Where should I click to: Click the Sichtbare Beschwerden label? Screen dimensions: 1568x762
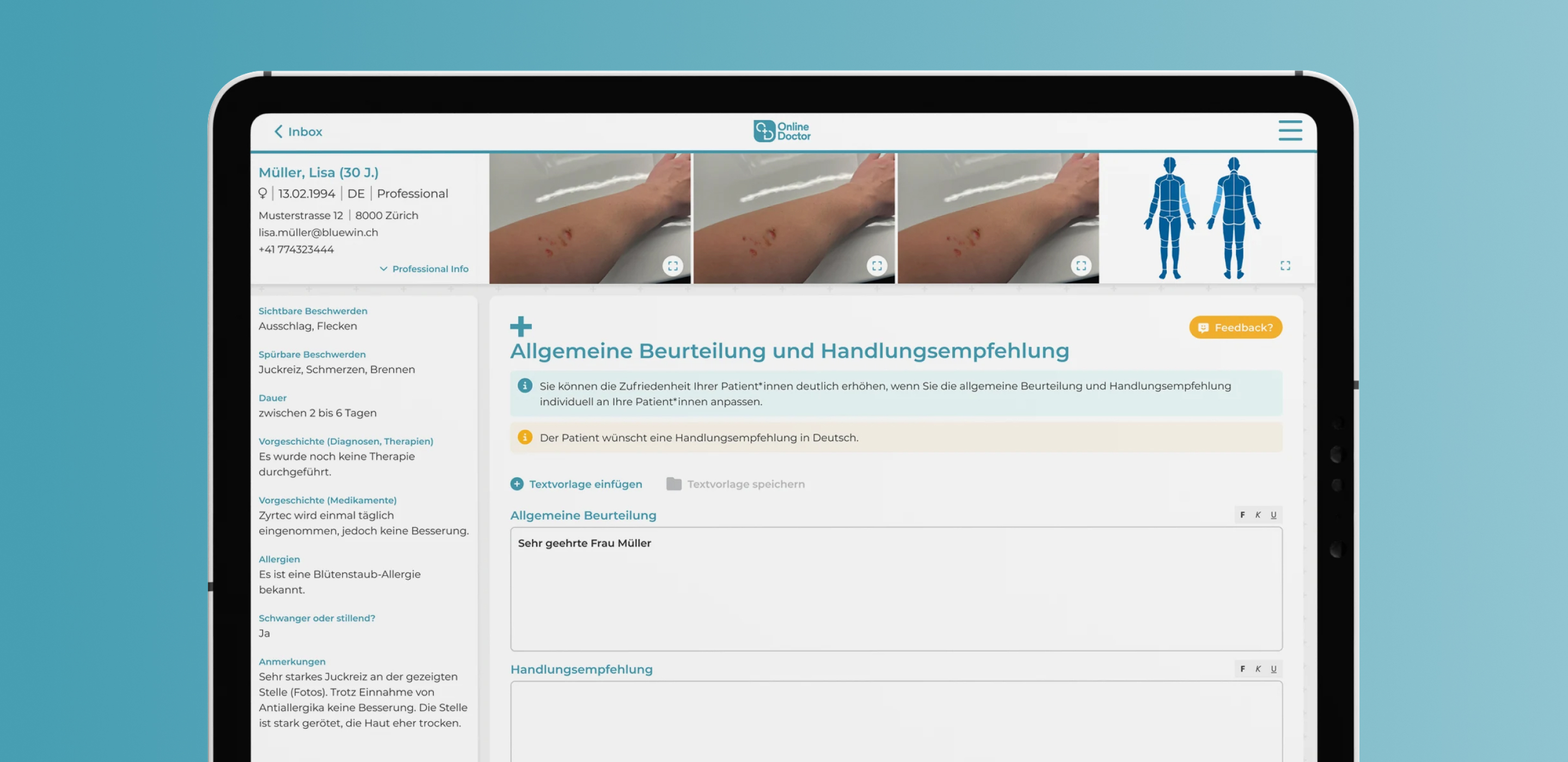click(x=313, y=311)
